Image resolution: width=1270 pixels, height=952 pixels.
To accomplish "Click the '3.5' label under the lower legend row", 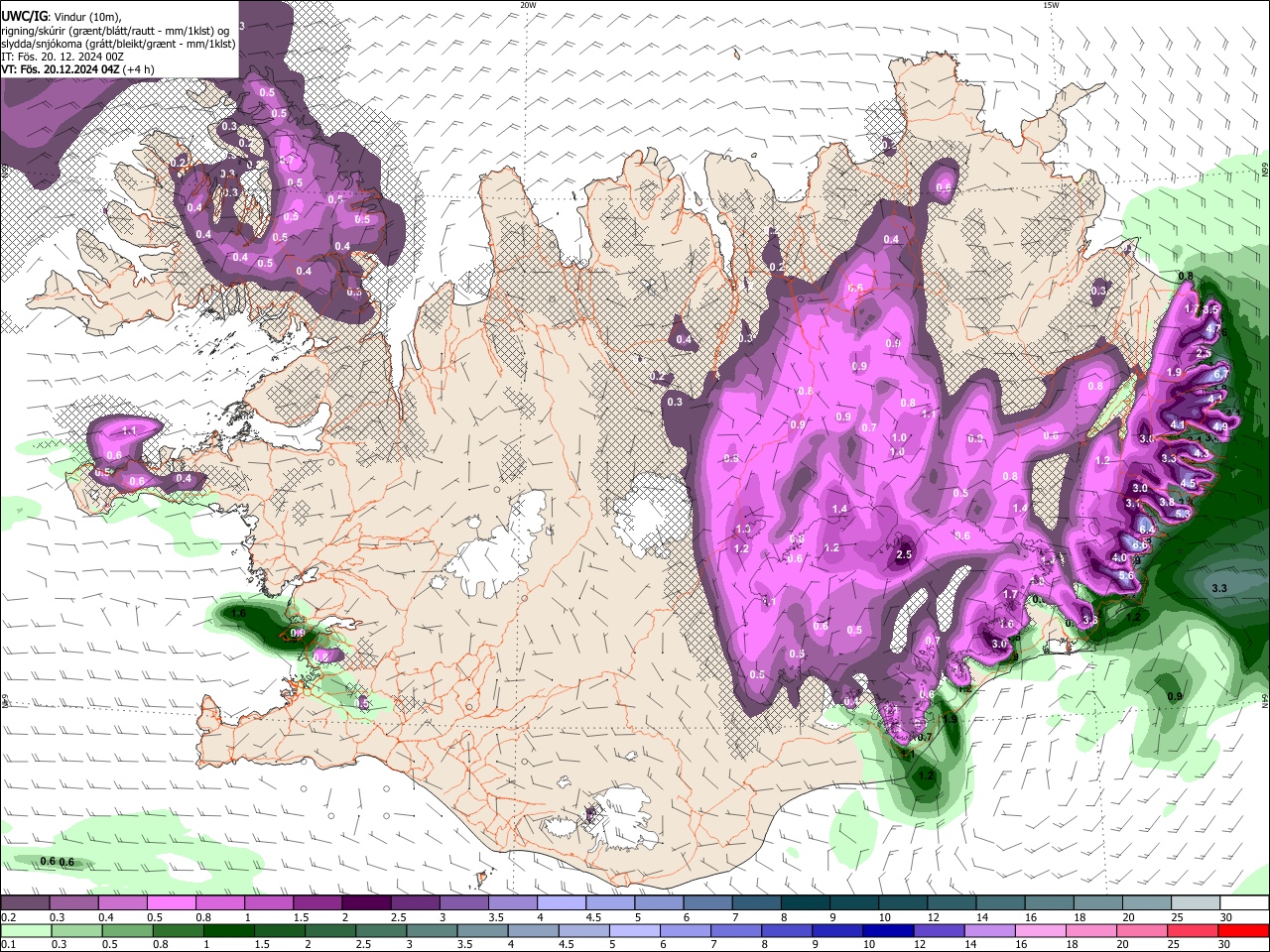I will 464,944.
